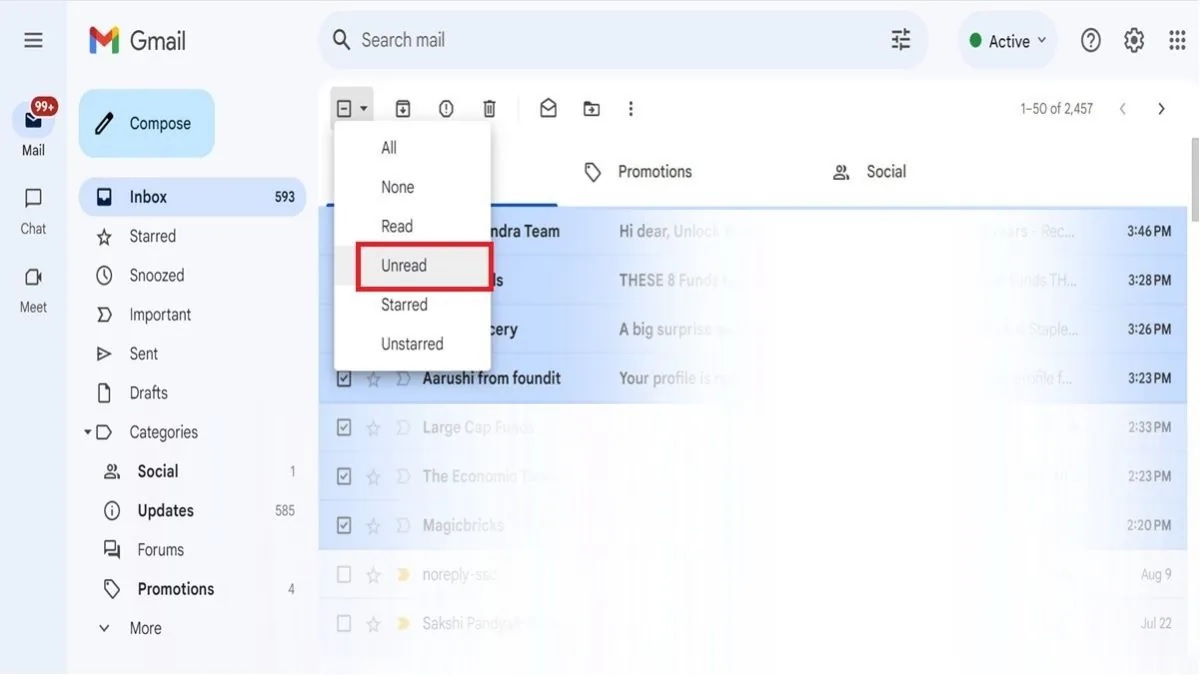Go to the older page arrow
Image resolution: width=1200 pixels, height=675 pixels.
[x=1161, y=108]
